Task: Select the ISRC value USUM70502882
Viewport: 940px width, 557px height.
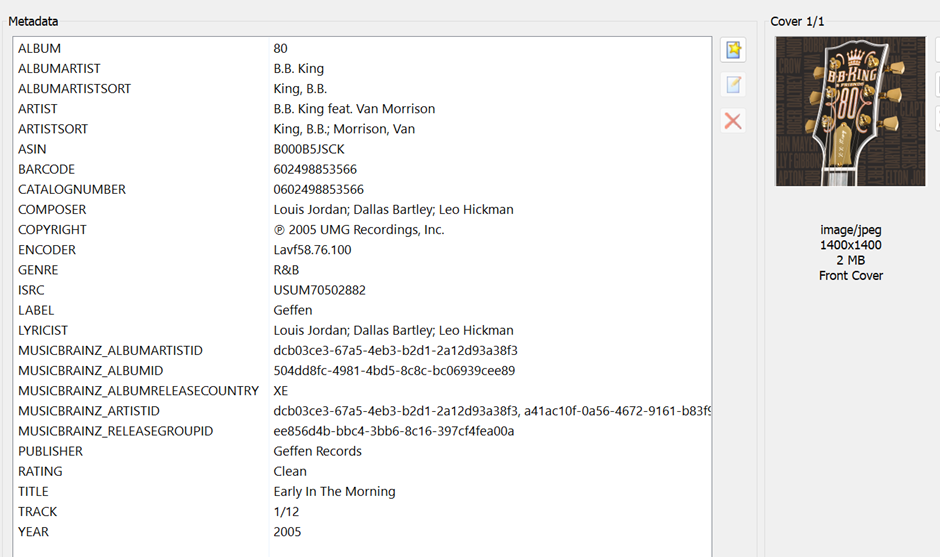Action: coord(320,290)
